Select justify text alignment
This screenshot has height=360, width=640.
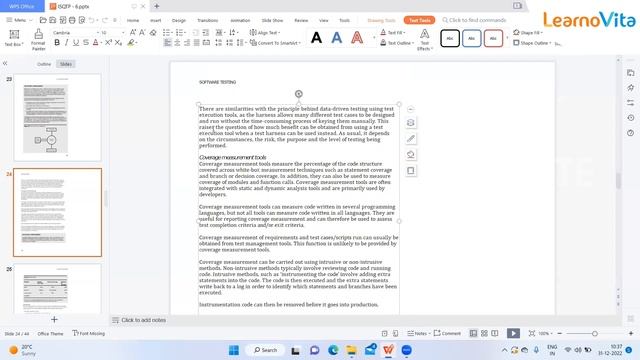point(197,42)
